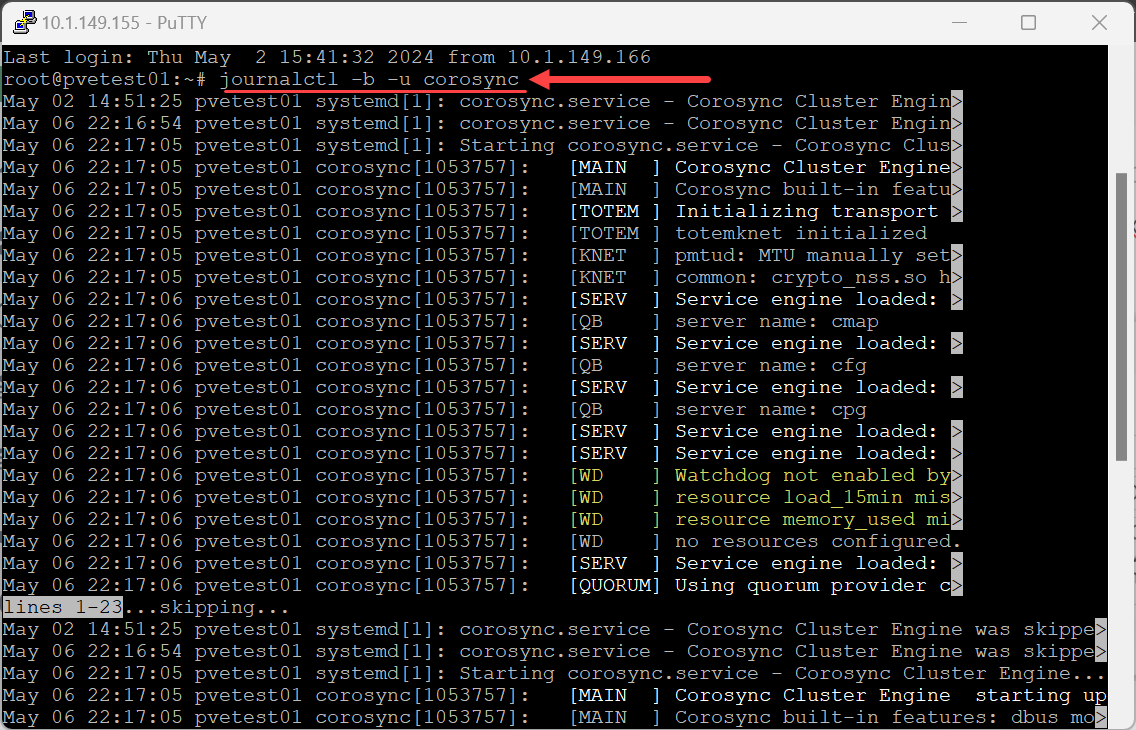Click the 'lines 1-23' pager status indicator
This screenshot has width=1136, height=730.
62,607
